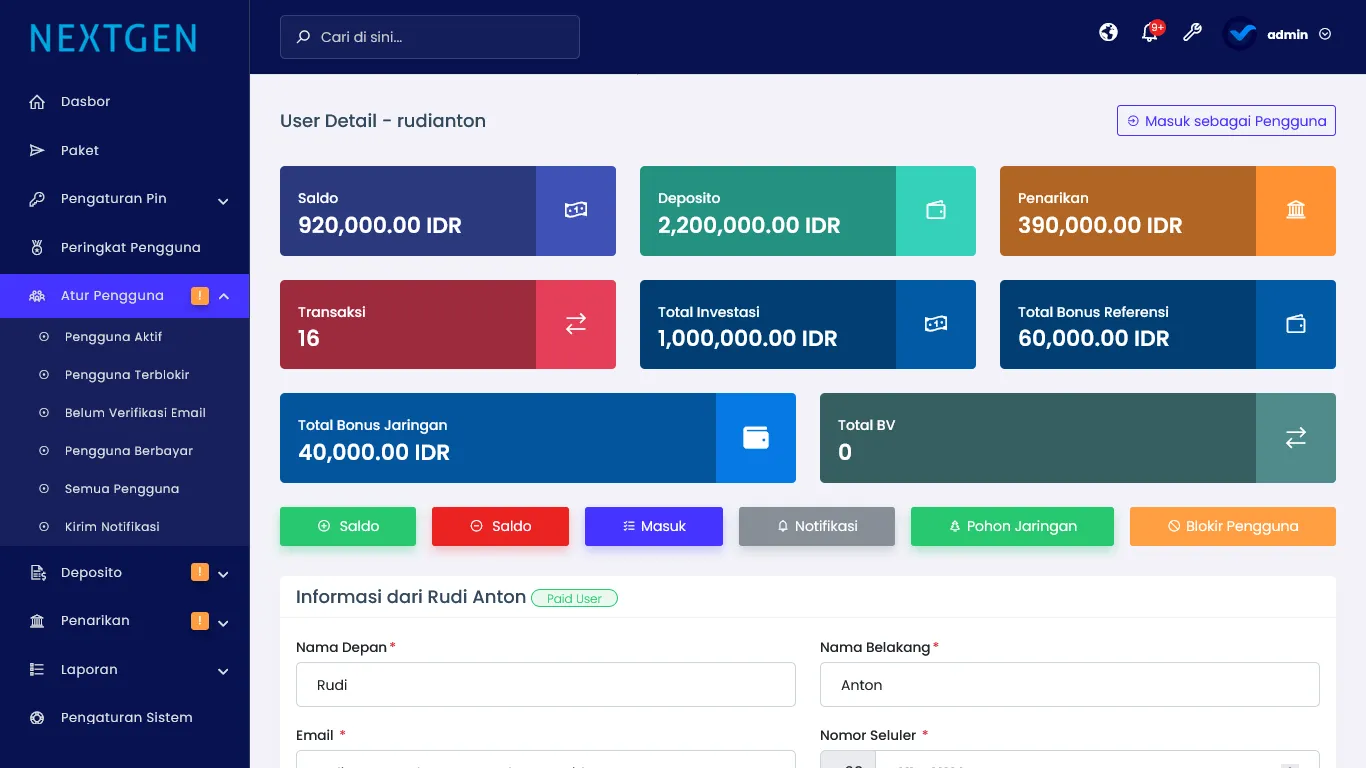Click the money icon on the Saldo card
Image resolution: width=1366 pixels, height=768 pixels.
point(576,210)
